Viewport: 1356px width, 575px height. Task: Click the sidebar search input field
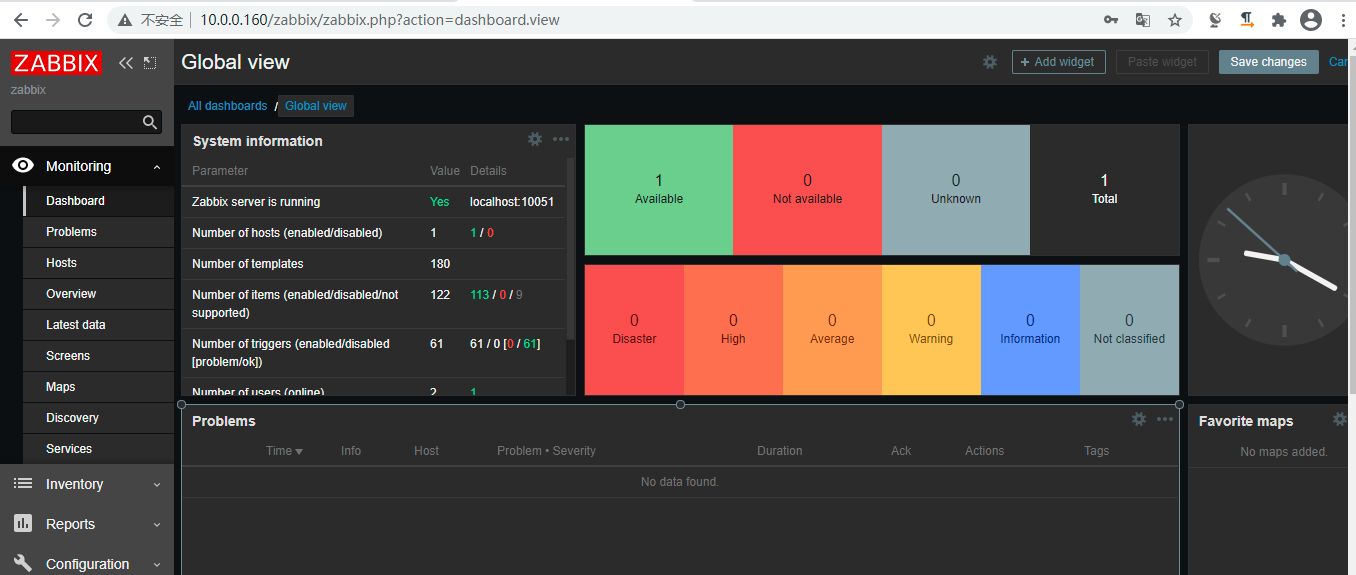[x=77, y=122]
